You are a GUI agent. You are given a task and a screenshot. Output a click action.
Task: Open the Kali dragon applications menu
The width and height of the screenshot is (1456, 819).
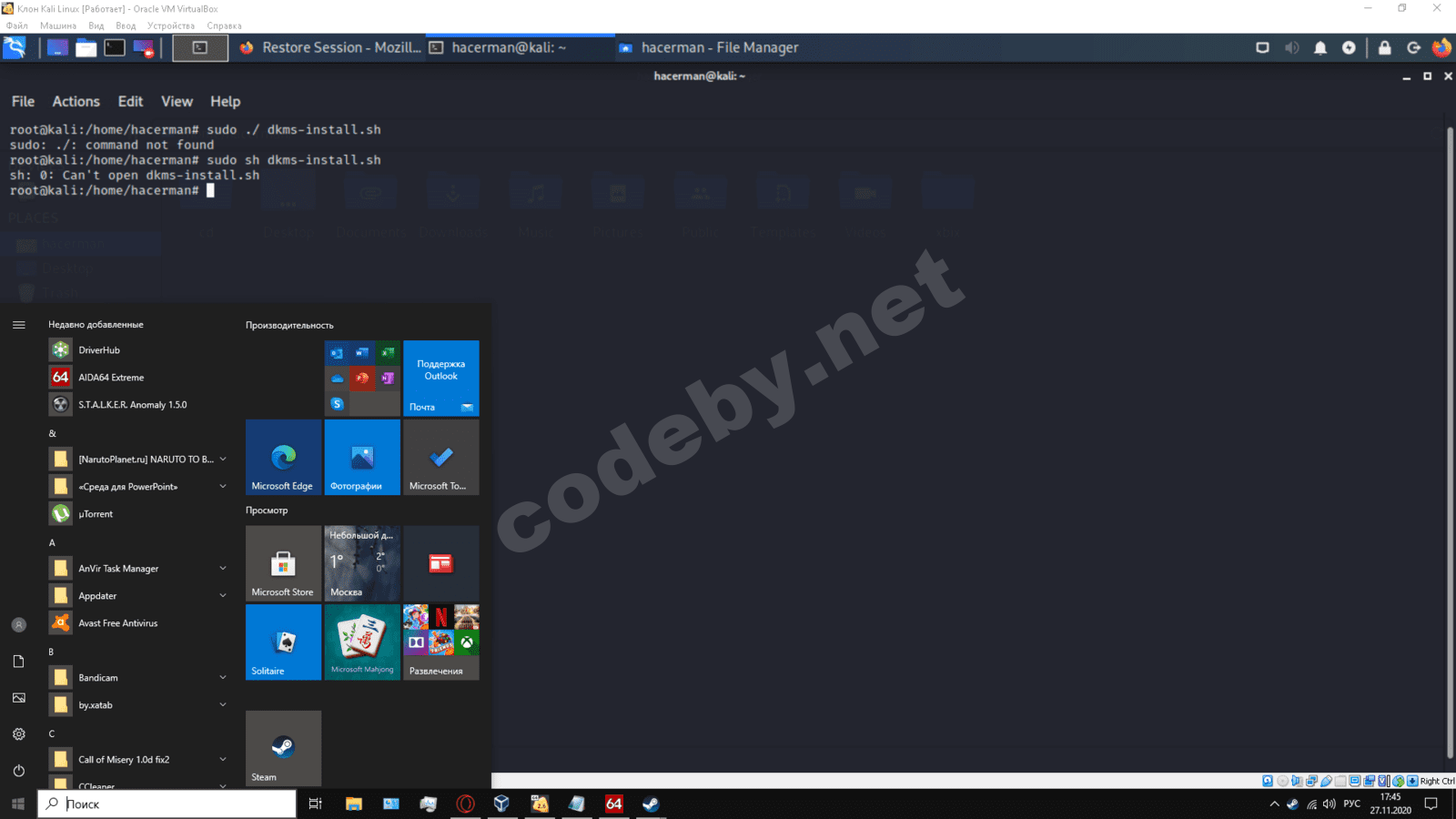click(x=15, y=47)
